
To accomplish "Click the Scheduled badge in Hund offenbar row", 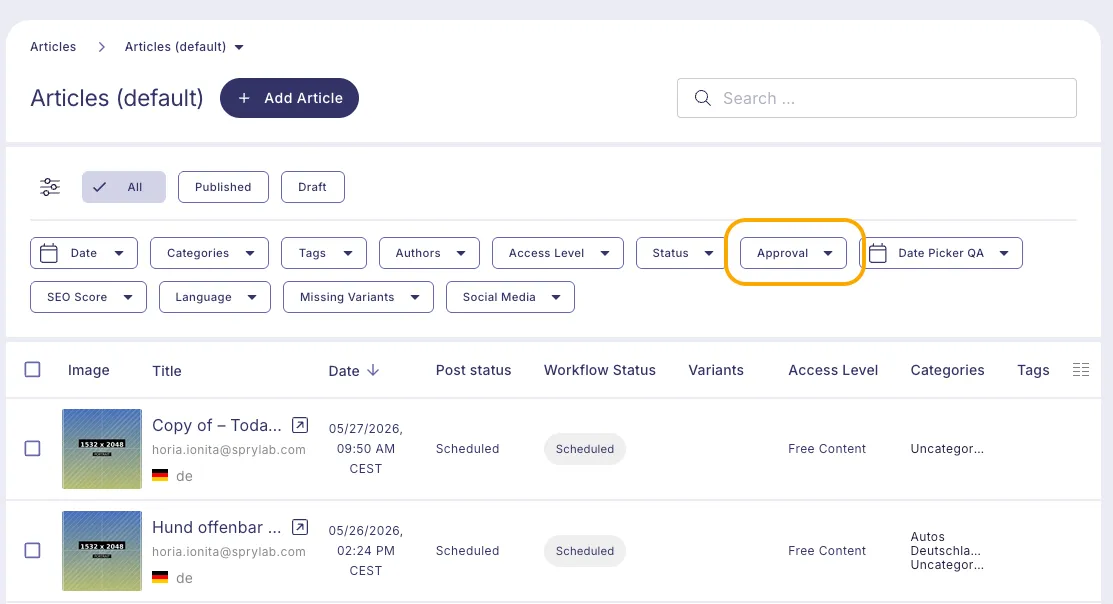I will [585, 551].
